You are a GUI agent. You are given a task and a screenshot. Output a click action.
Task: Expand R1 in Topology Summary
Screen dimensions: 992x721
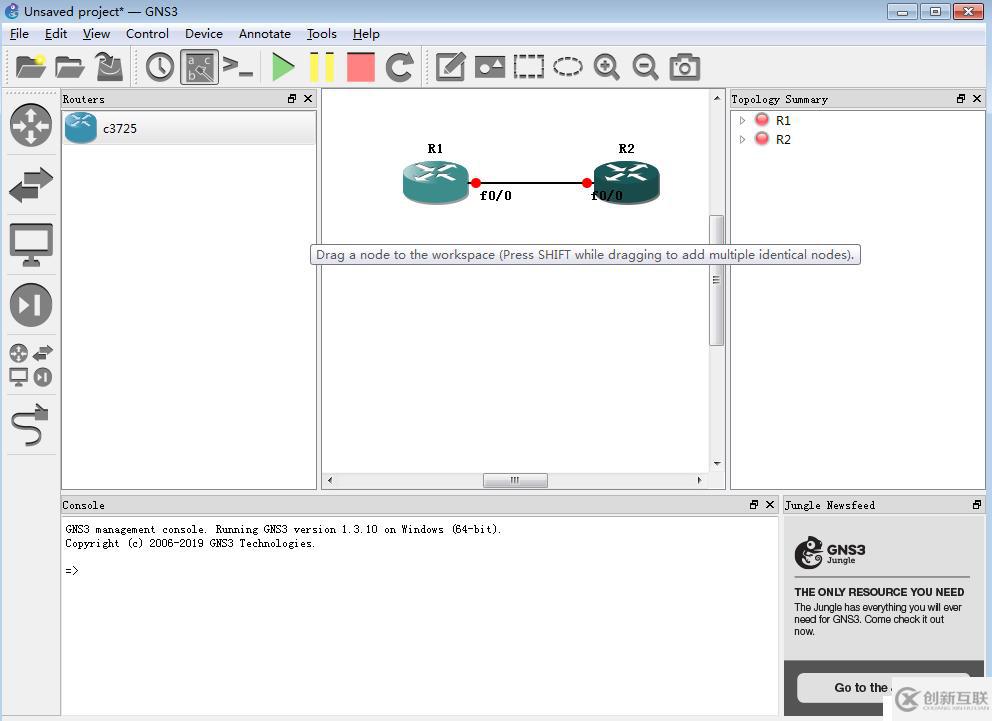pyautogui.click(x=742, y=121)
